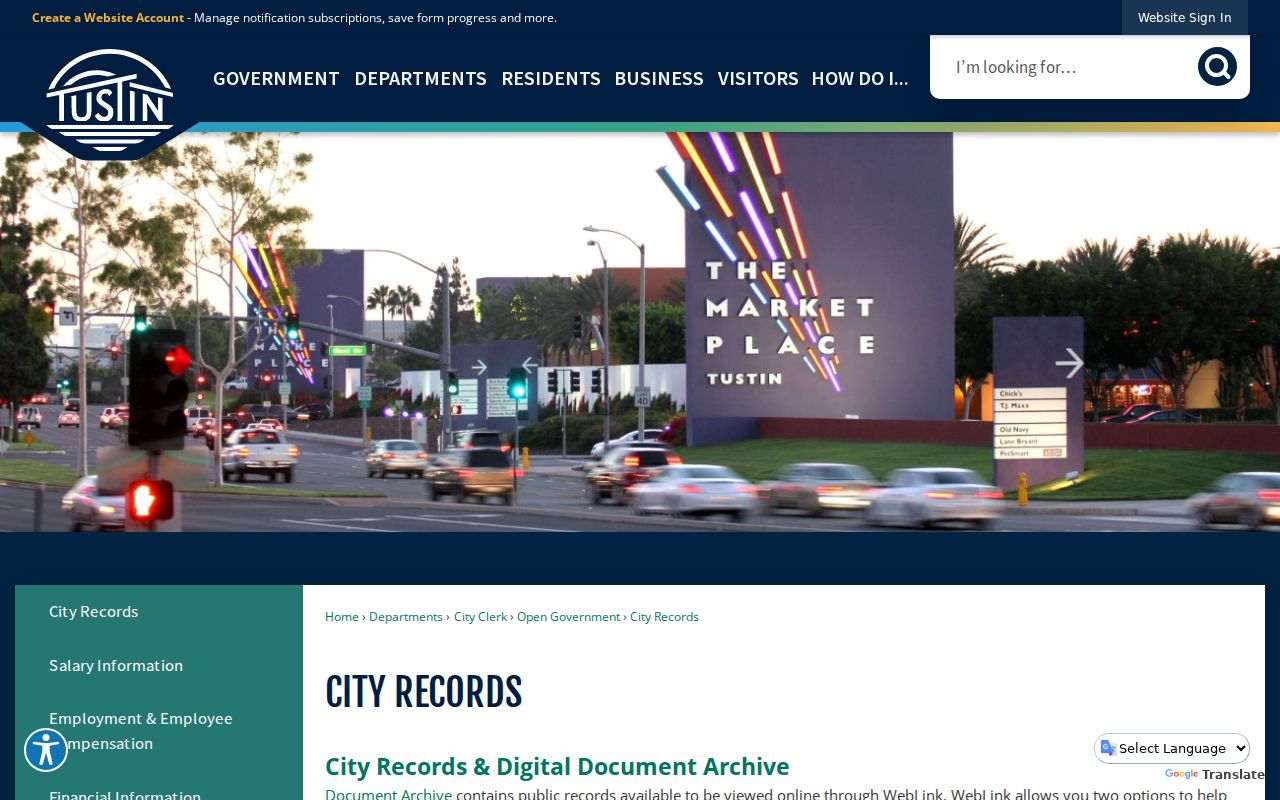Open Employment & Employee Compensation sidebar item

[159, 731]
